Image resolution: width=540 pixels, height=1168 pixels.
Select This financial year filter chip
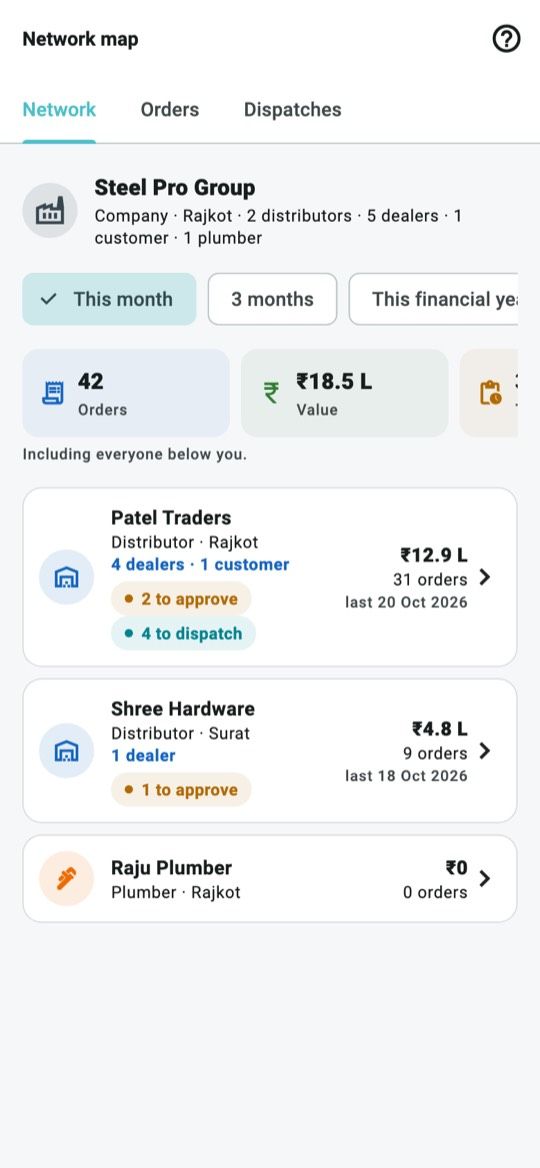point(433,299)
